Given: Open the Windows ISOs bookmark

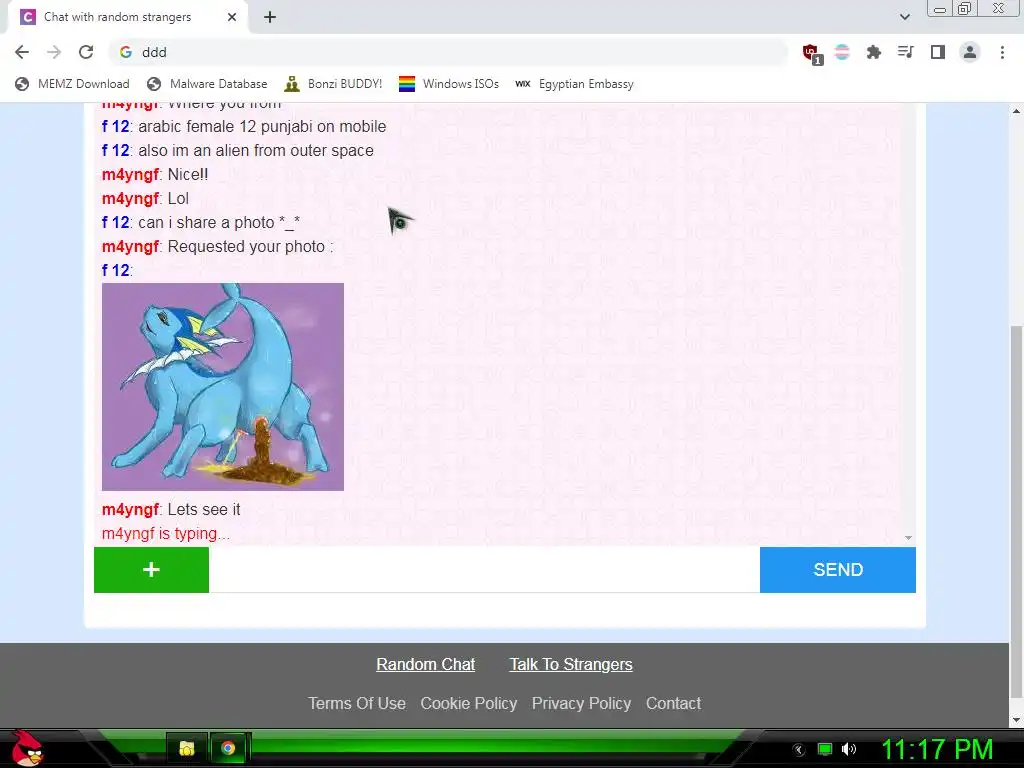Looking at the screenshot, I should pos(449,84).
